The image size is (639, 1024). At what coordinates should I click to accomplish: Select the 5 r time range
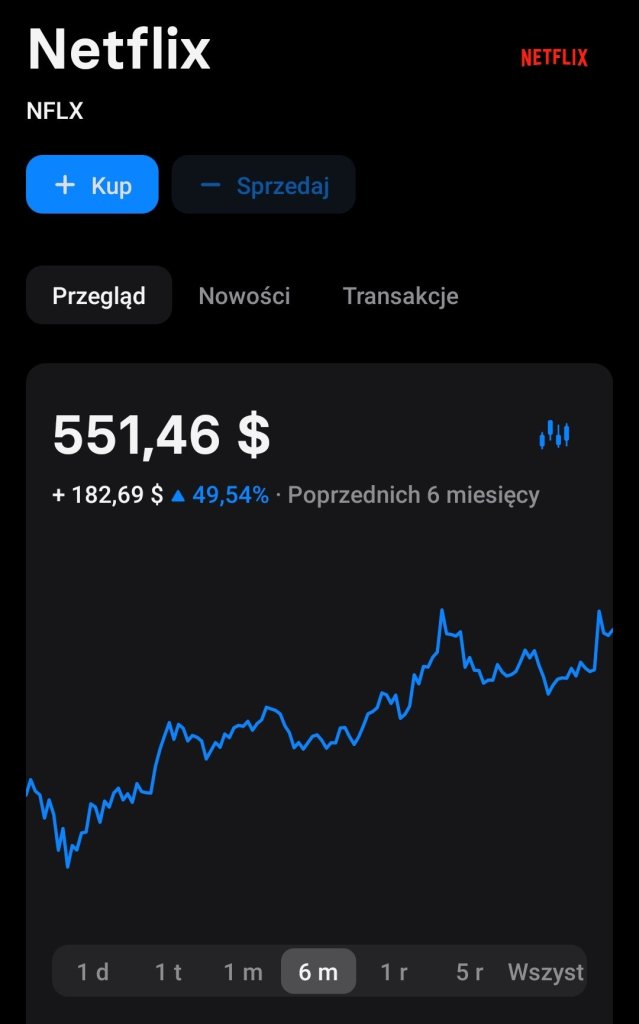tap(469, 972)
